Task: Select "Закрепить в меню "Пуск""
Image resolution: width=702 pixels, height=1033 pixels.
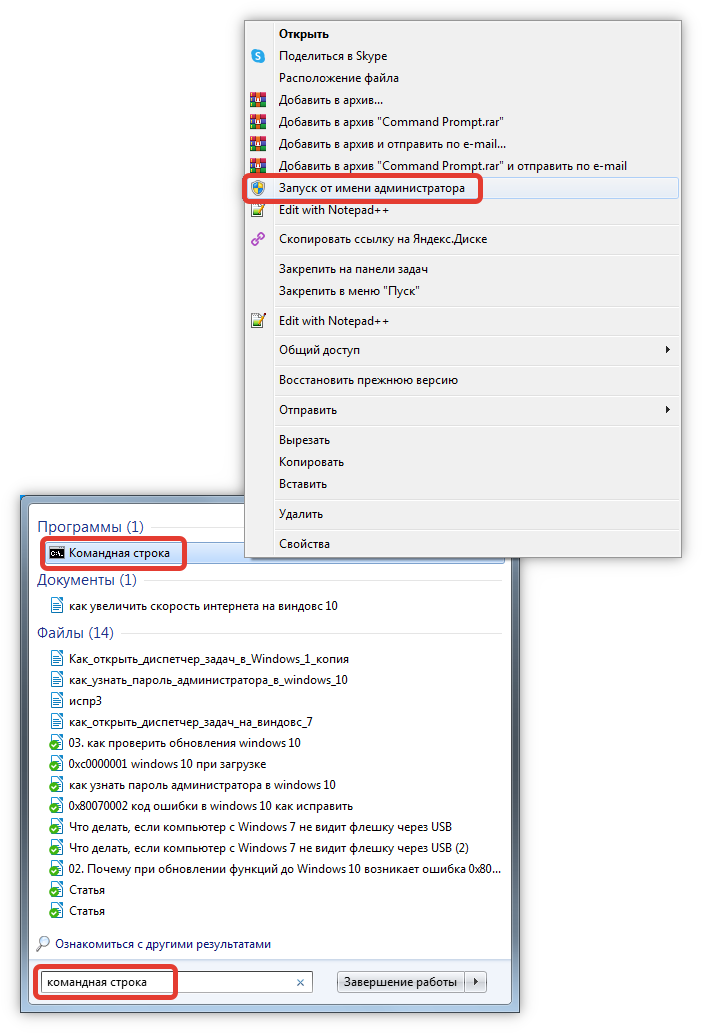Action: (349, 291)
